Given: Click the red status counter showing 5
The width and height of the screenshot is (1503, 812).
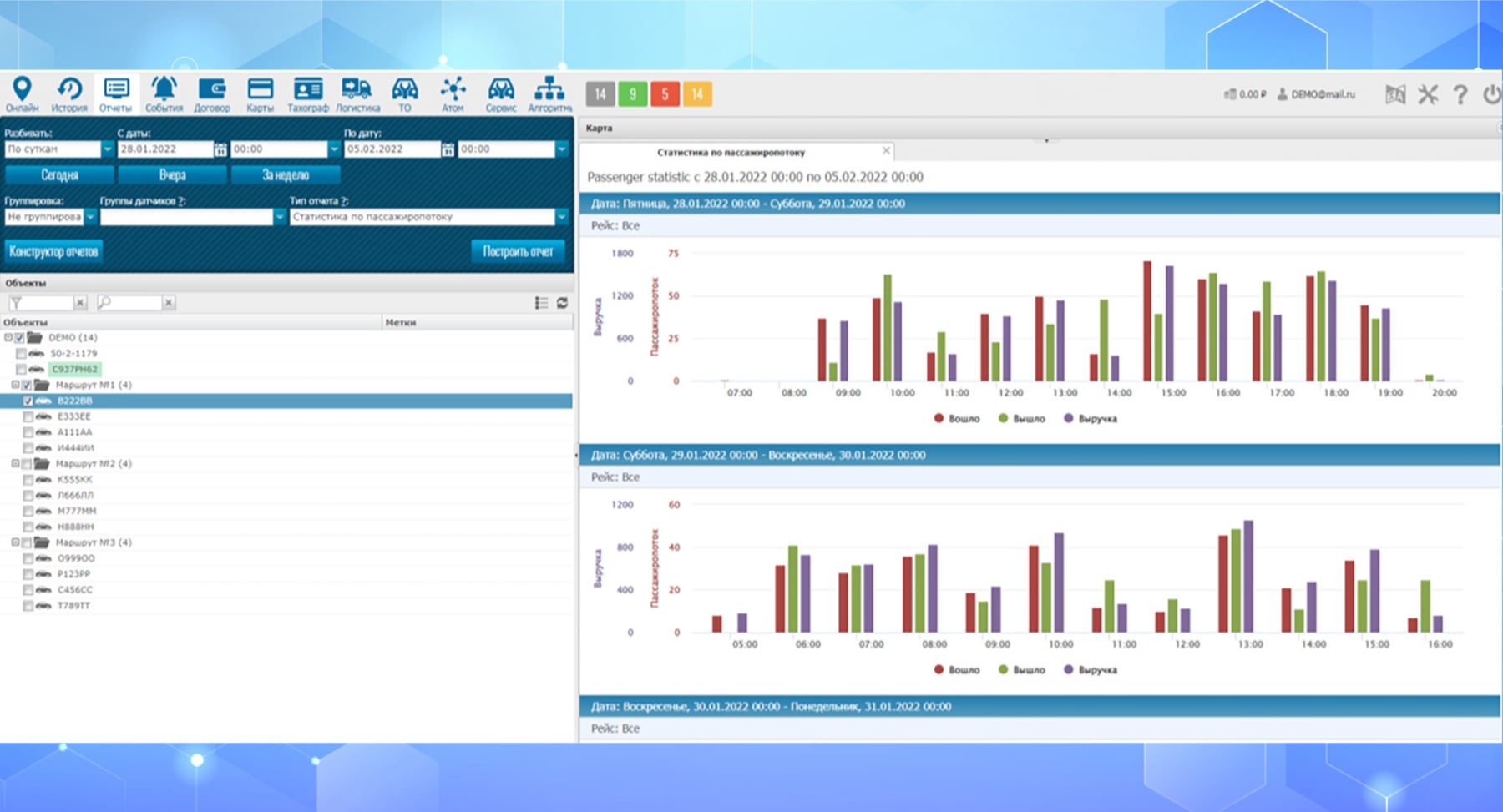Looking at the screenshot, I should click(x=665, y=94).
